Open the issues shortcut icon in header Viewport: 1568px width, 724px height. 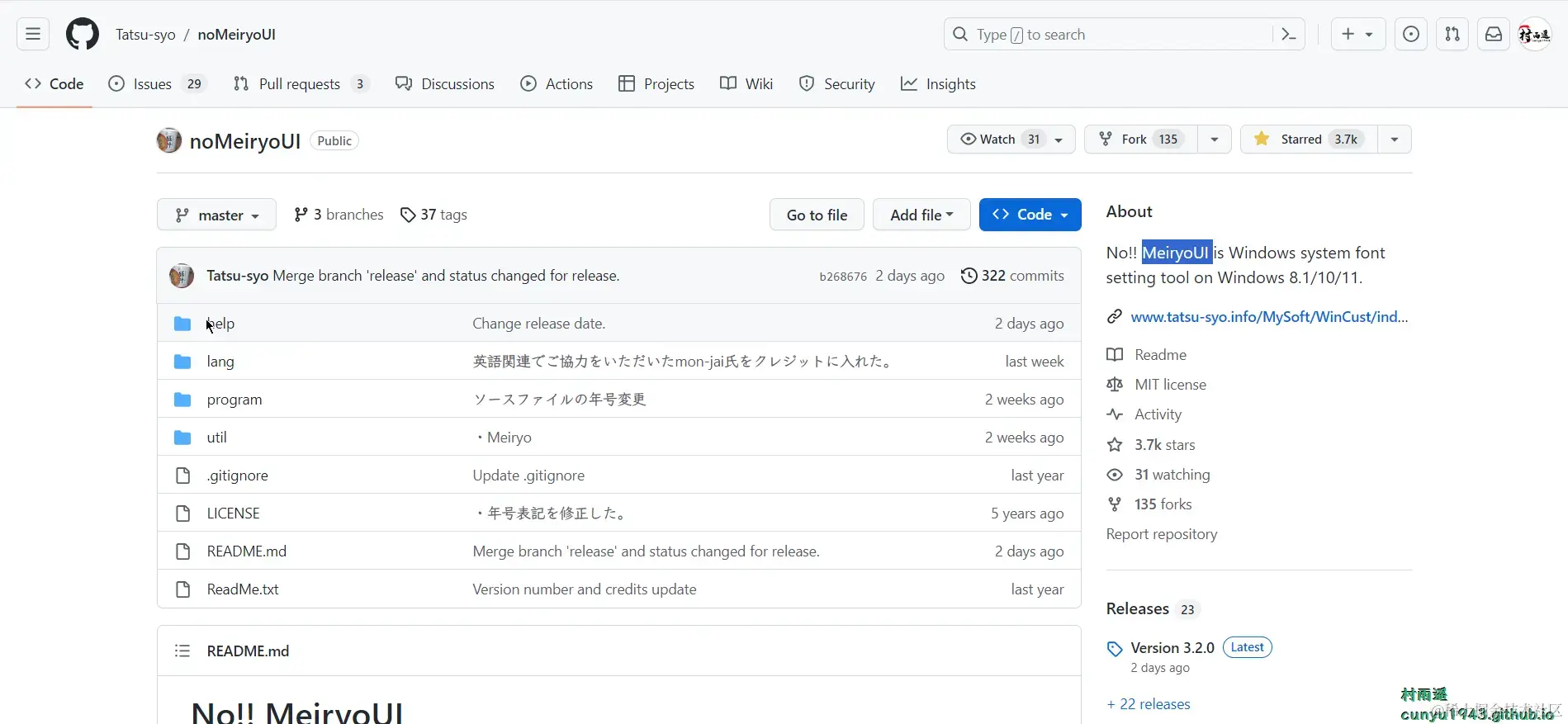click(1411, 34)
